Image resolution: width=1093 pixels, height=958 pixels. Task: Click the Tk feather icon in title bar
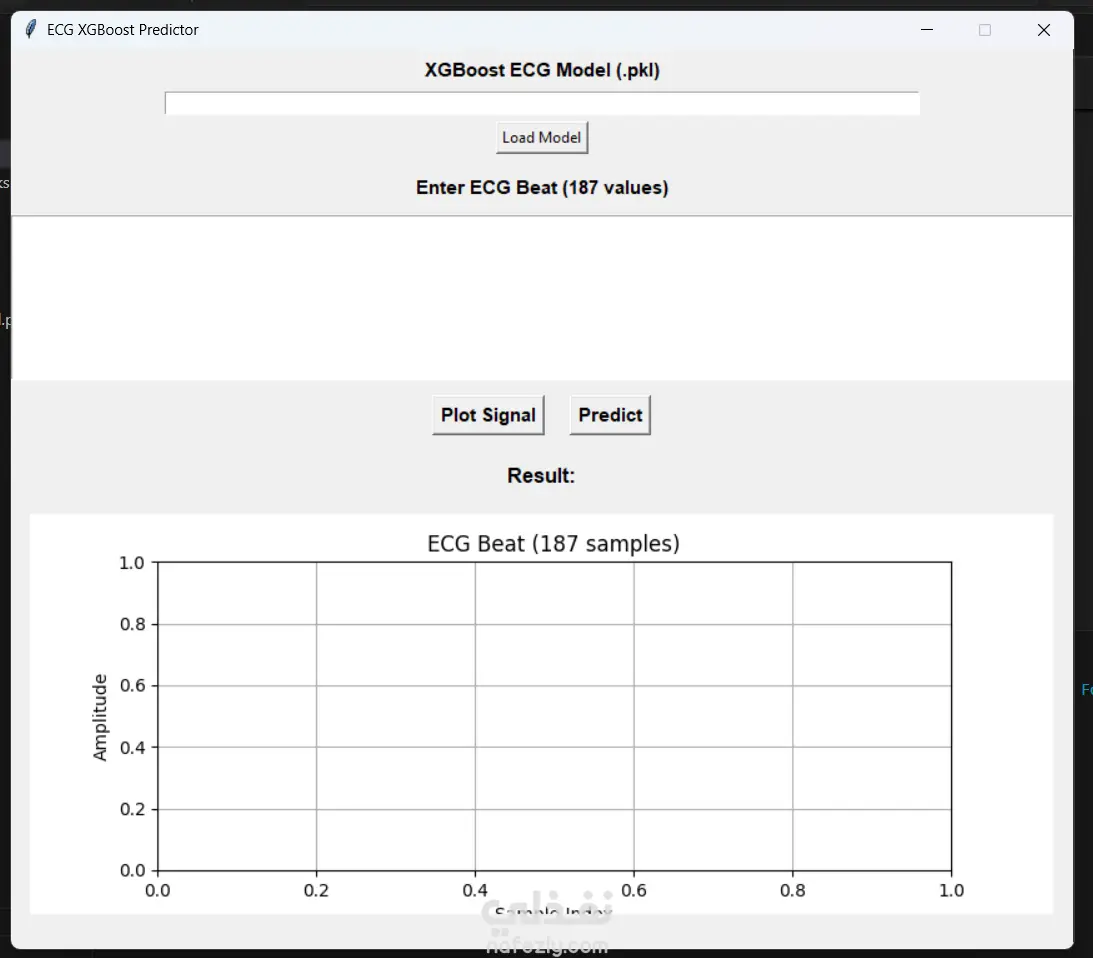coord(30,29)
